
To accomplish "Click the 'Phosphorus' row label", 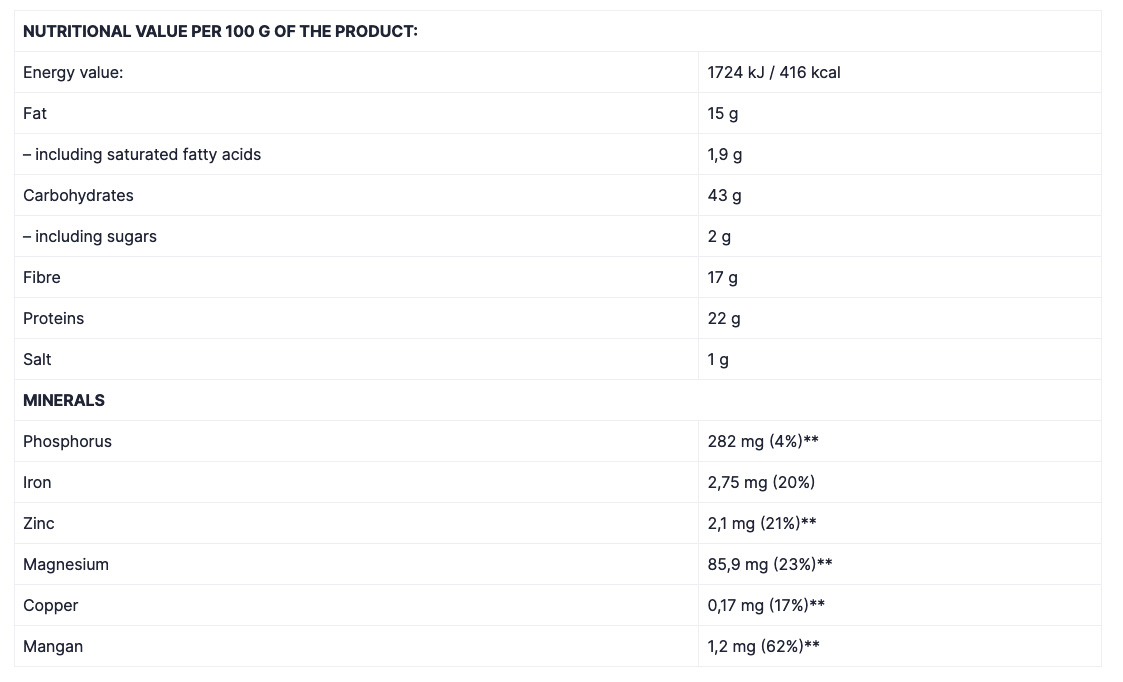I will point(67,442).
